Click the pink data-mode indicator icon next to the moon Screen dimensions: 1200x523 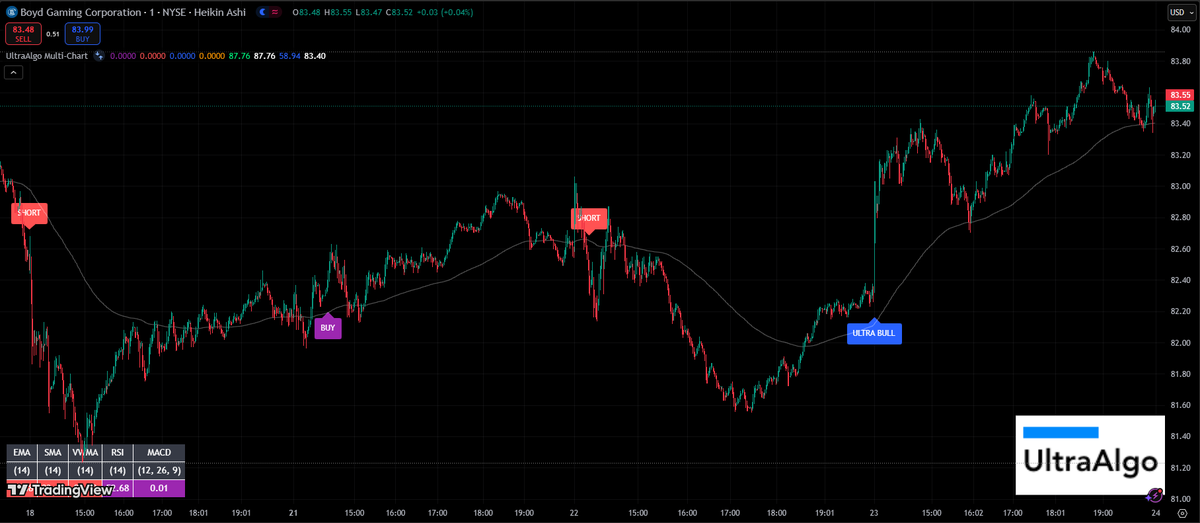275,13
